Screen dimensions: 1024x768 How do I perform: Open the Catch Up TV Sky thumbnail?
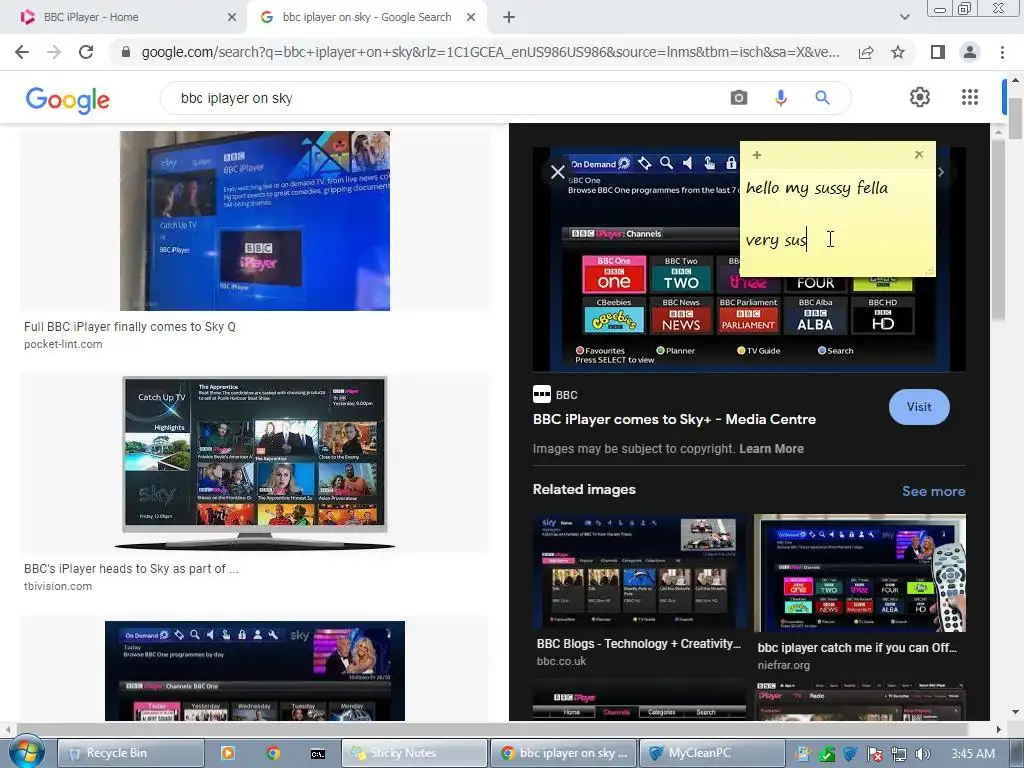pyautogui.click(x=255, y=462)
